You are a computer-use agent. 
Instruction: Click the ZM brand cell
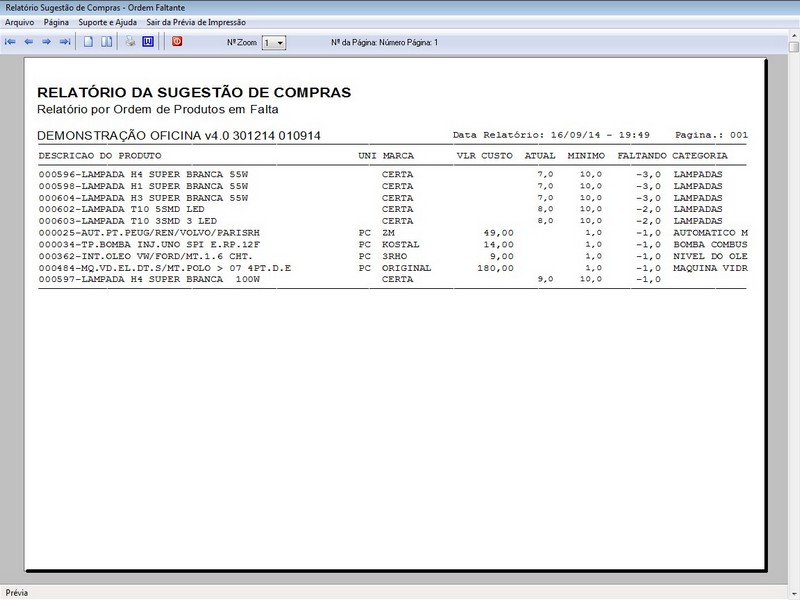tap(388, 233)
